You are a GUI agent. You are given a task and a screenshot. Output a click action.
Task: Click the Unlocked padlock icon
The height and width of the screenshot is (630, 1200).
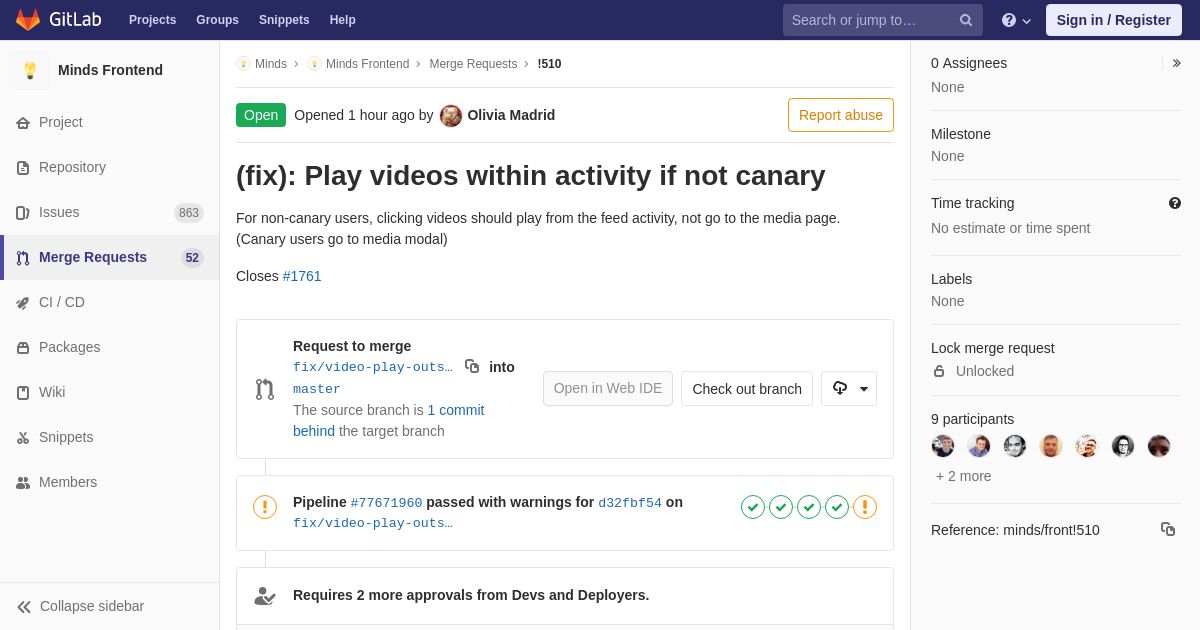coord(939,371)
